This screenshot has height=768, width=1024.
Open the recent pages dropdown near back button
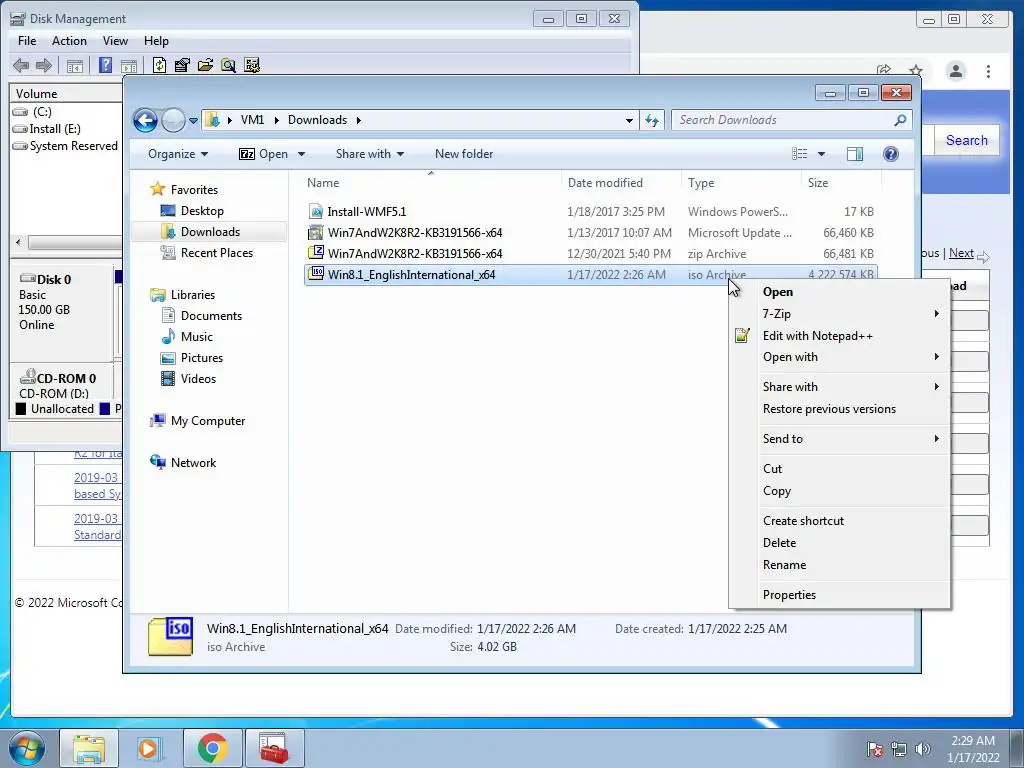193,121
